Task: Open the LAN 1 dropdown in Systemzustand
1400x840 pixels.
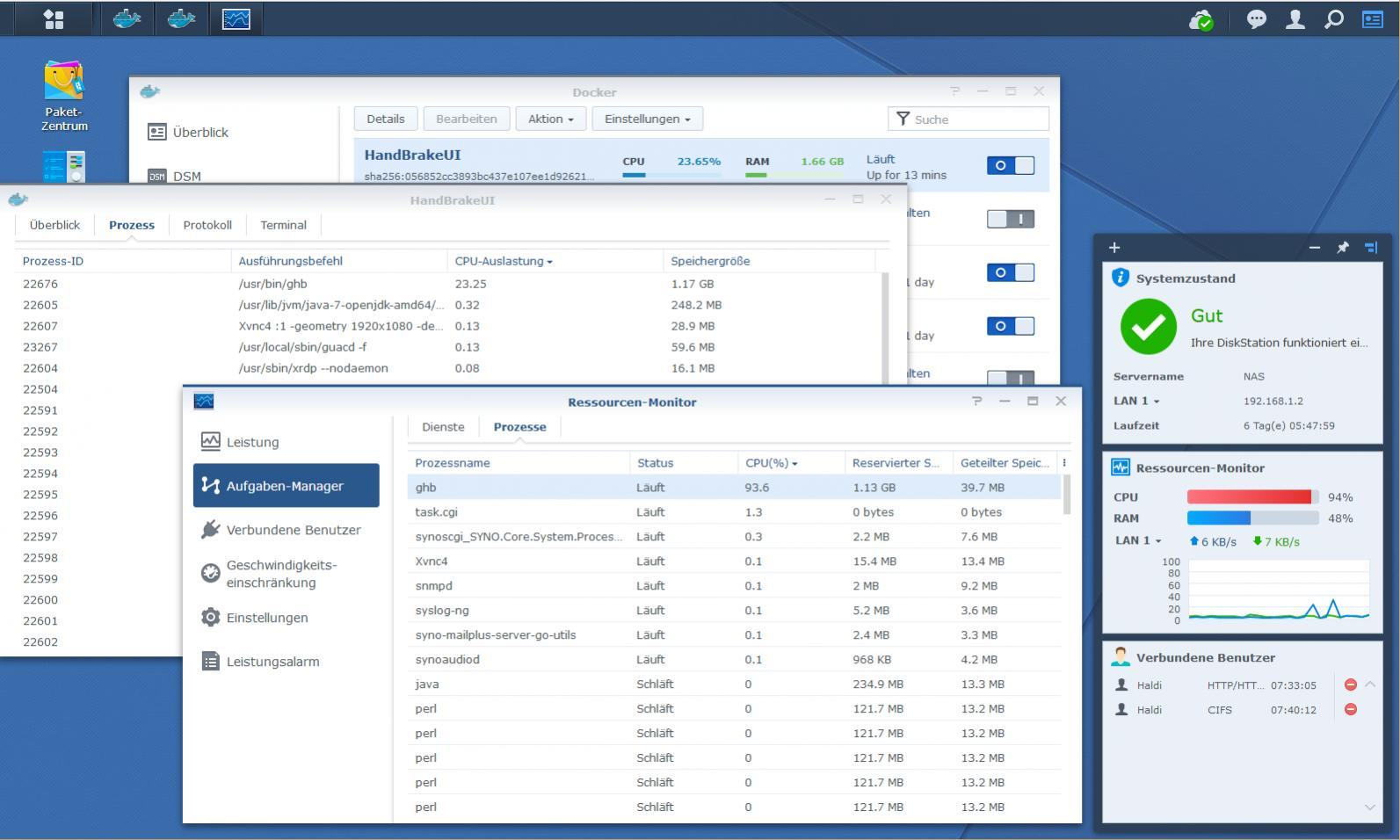Action: [x=1136, y=401]
